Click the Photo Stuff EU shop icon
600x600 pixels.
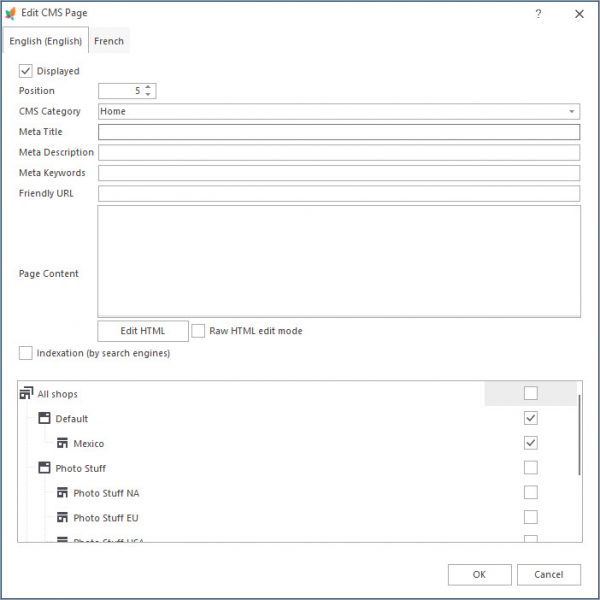[63, 518]
